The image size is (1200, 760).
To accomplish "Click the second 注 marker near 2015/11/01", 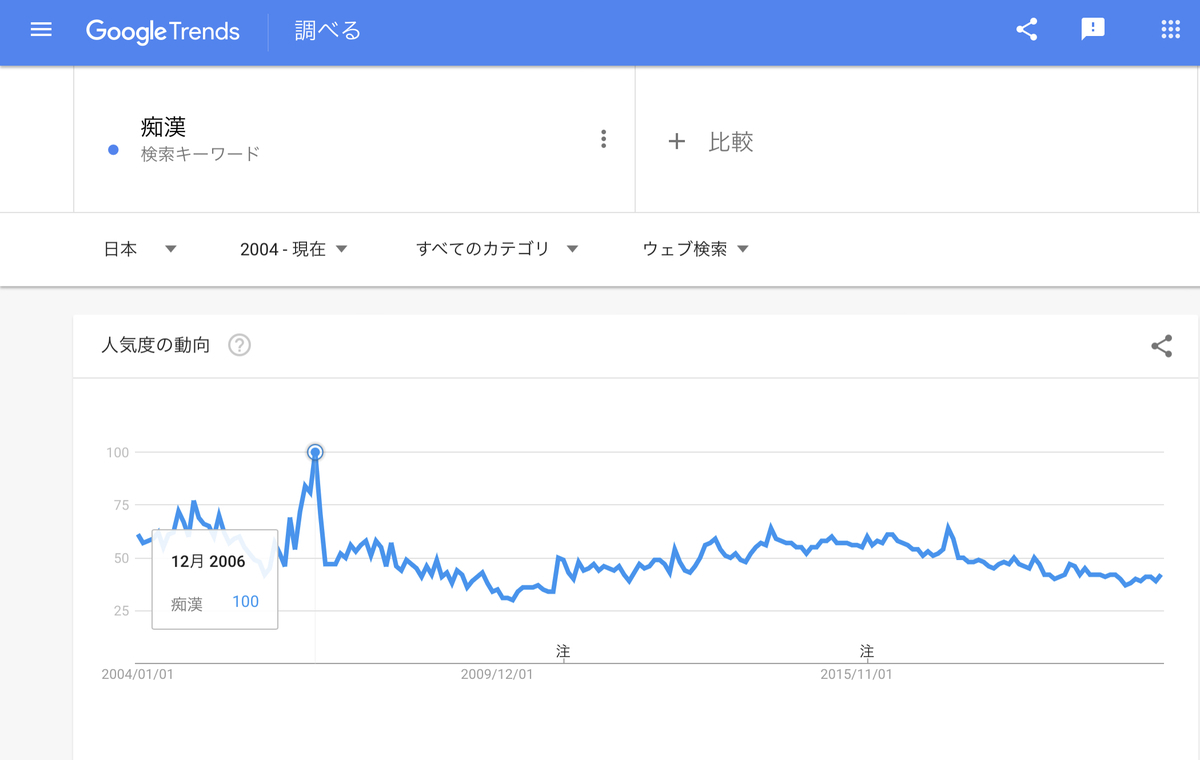I will (x=866, y=651).
